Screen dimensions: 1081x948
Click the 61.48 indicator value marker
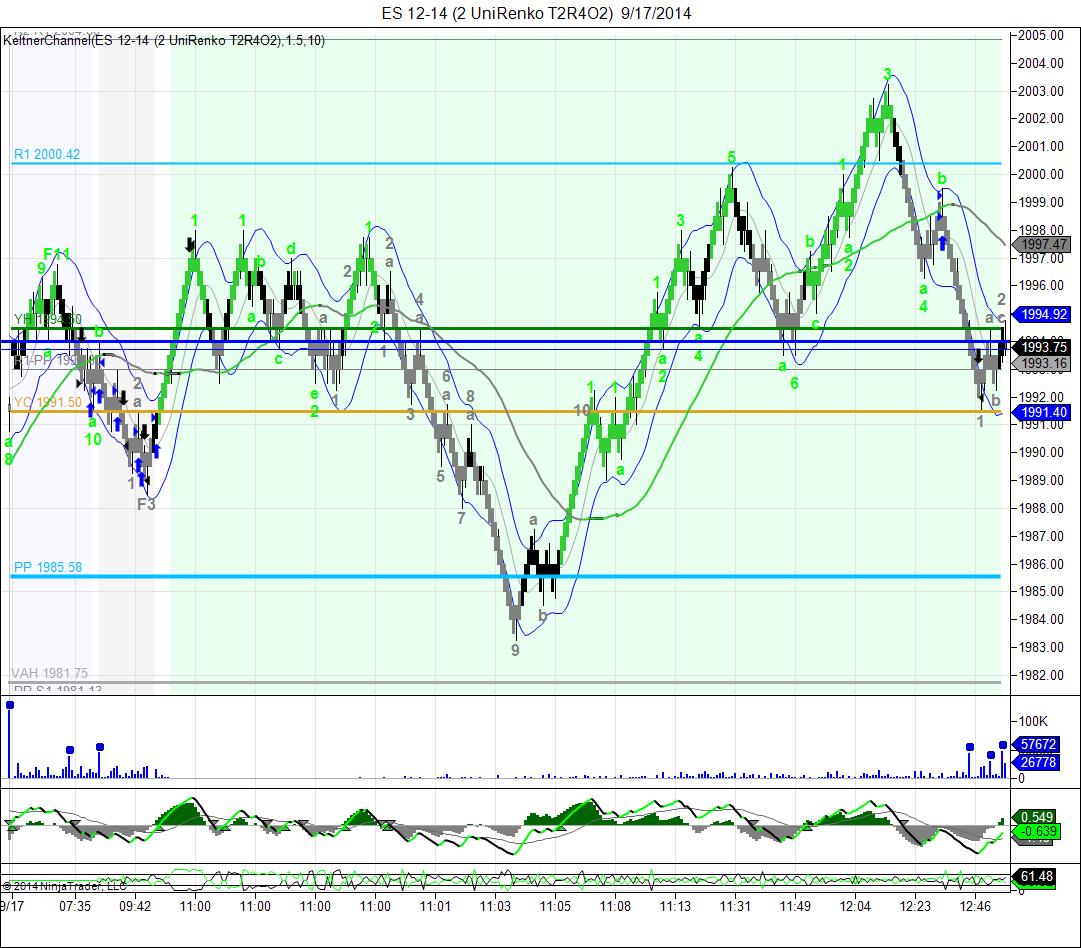[x=1035, y=876]
